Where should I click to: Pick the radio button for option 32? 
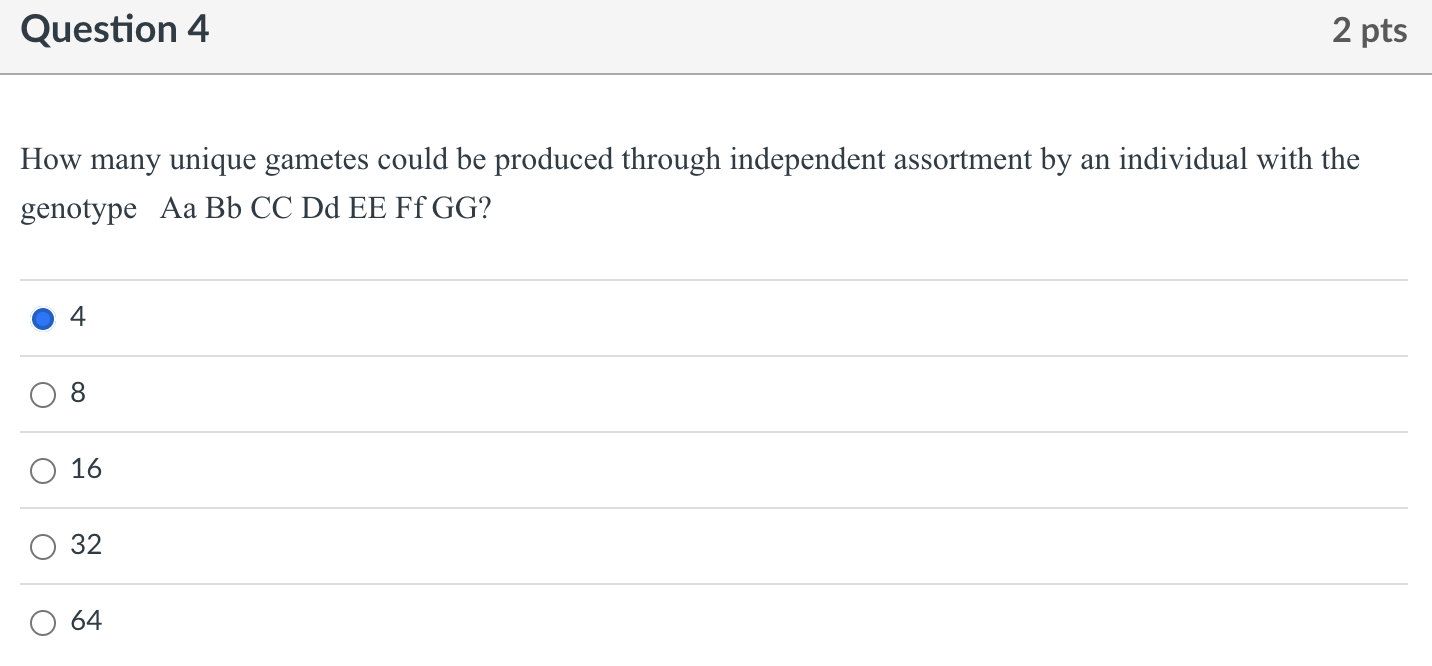[x=43, y=547]
